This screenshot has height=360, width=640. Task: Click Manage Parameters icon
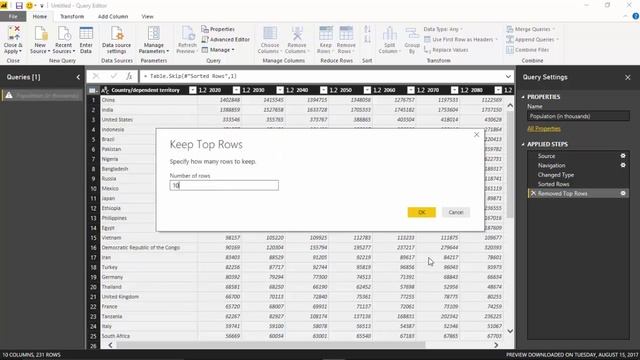click(x=153, y=40)
